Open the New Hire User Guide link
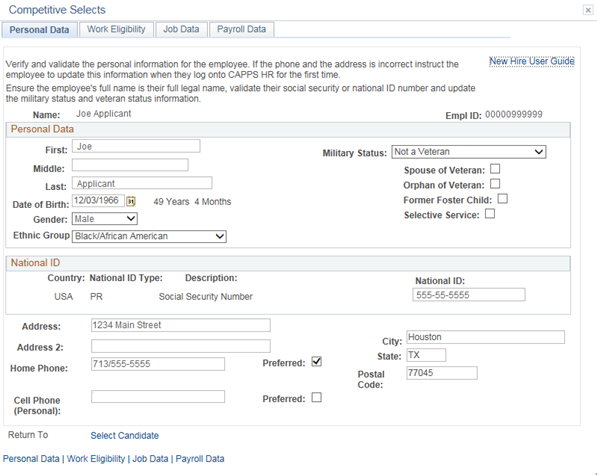Screen dimensions: 600x476 click(531, 61)
